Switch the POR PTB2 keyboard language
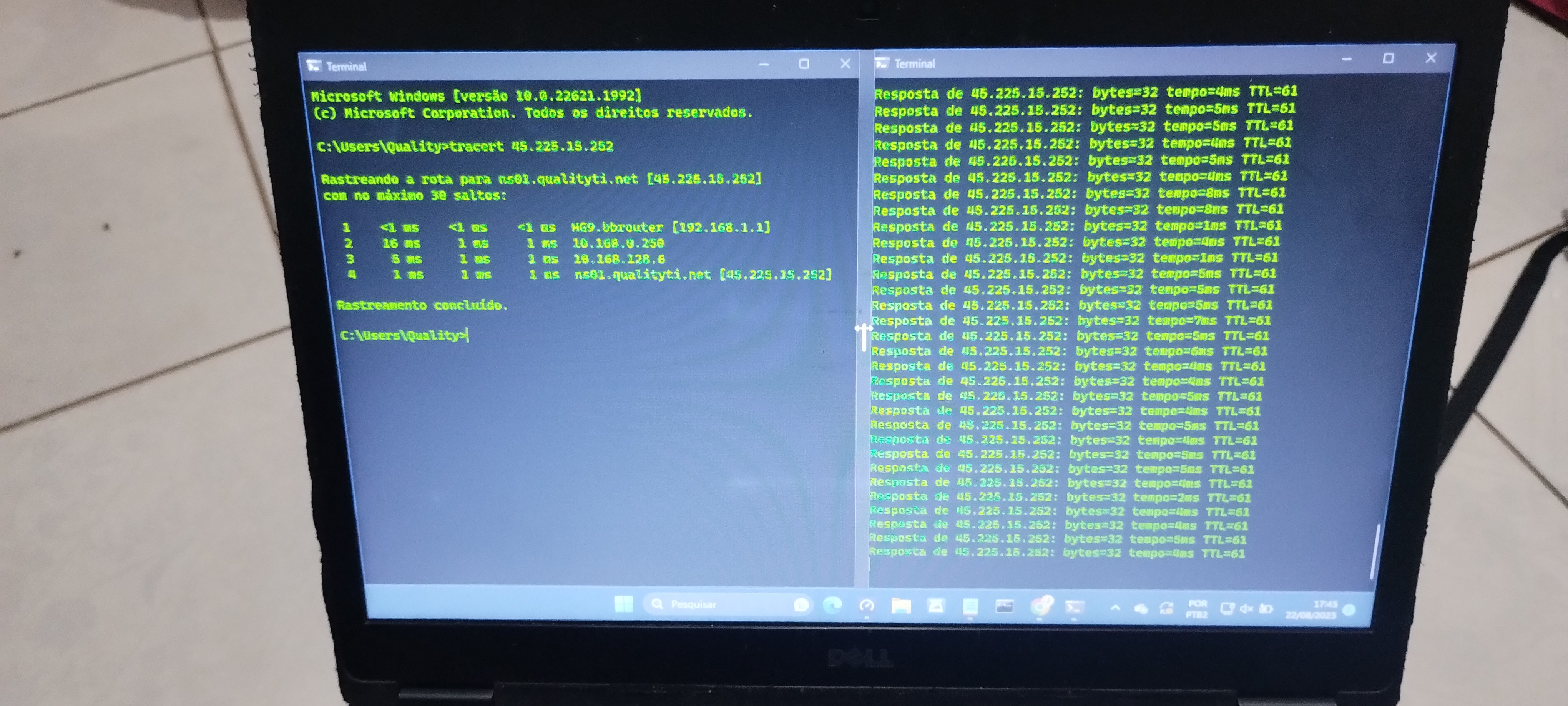1568x706 pixels. pyautogui.click(x=1197, y=609)
